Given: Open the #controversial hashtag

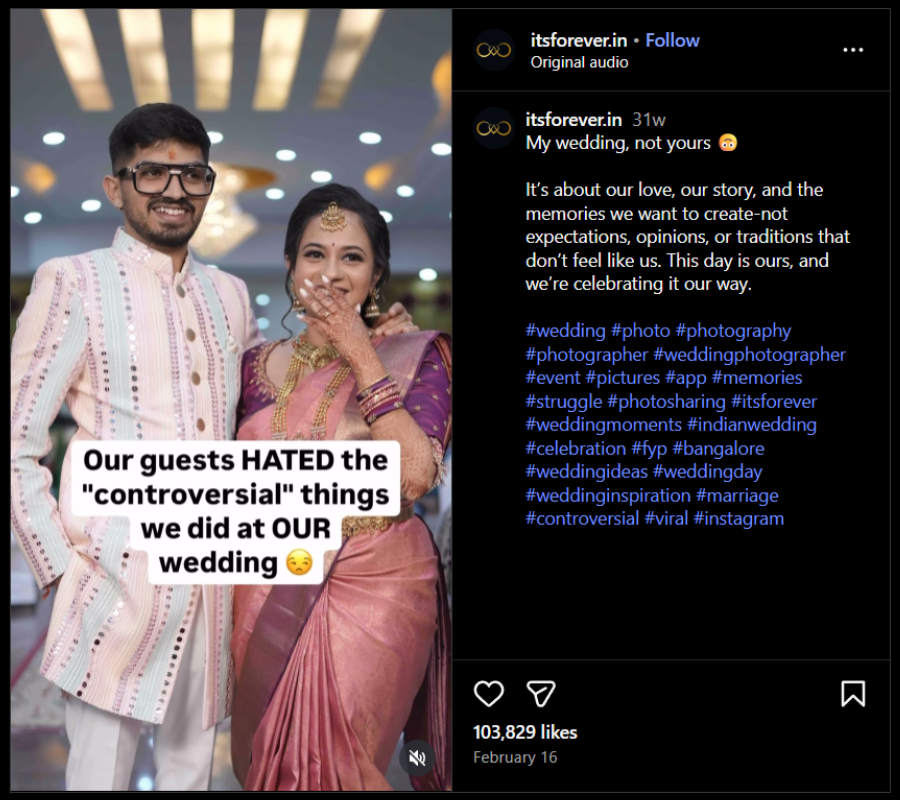Looking at the screenshot, I should point(582,518).
